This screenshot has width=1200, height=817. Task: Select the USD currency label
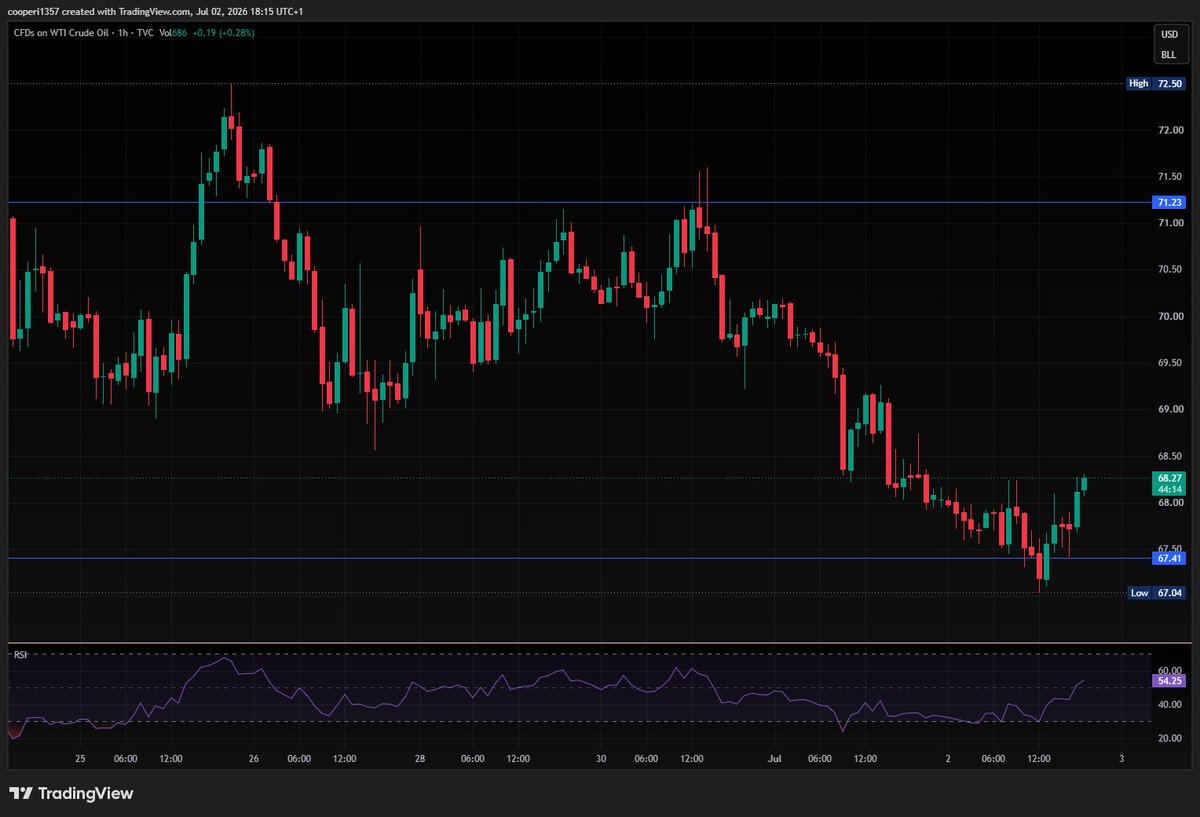coord(1169,34)
